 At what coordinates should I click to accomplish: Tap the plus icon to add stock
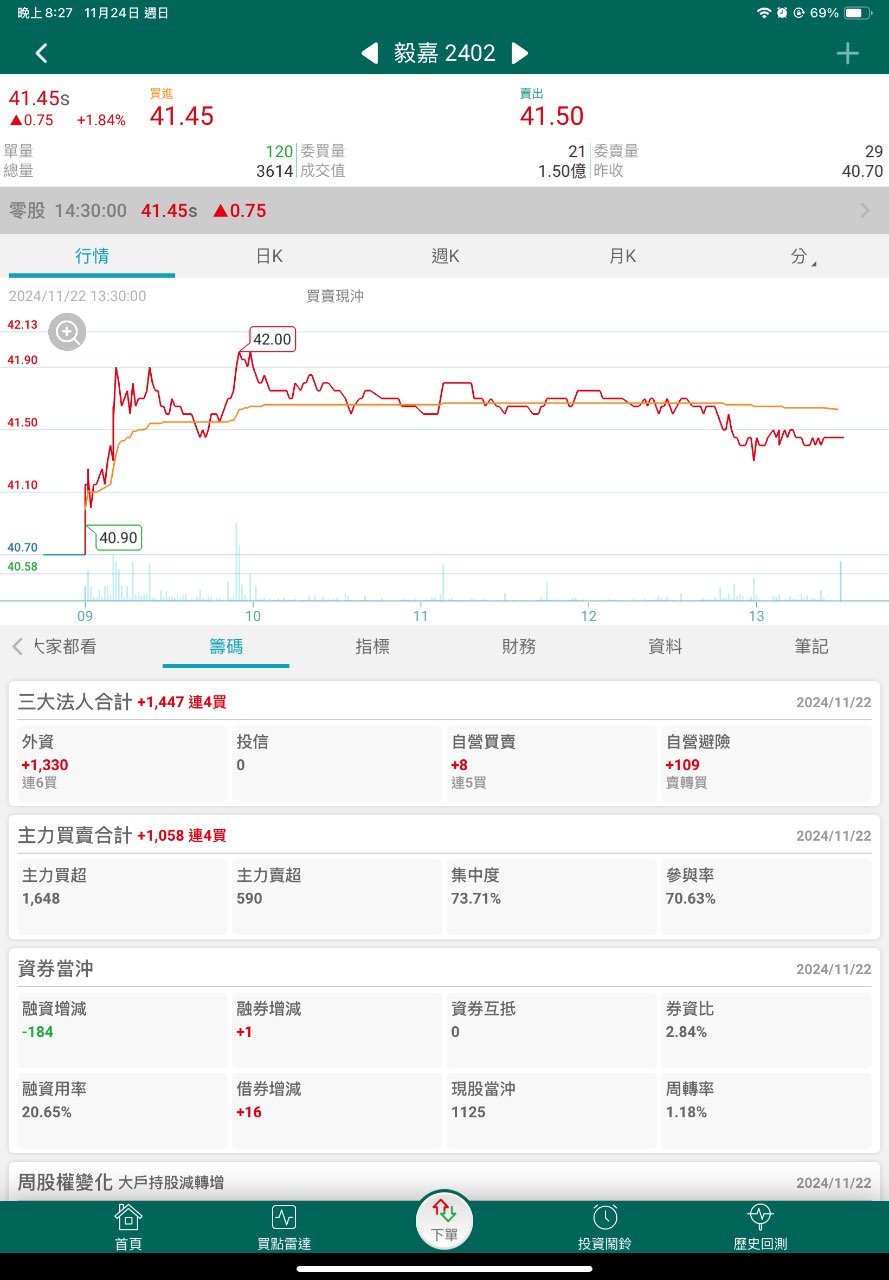(x=847, y=53)
